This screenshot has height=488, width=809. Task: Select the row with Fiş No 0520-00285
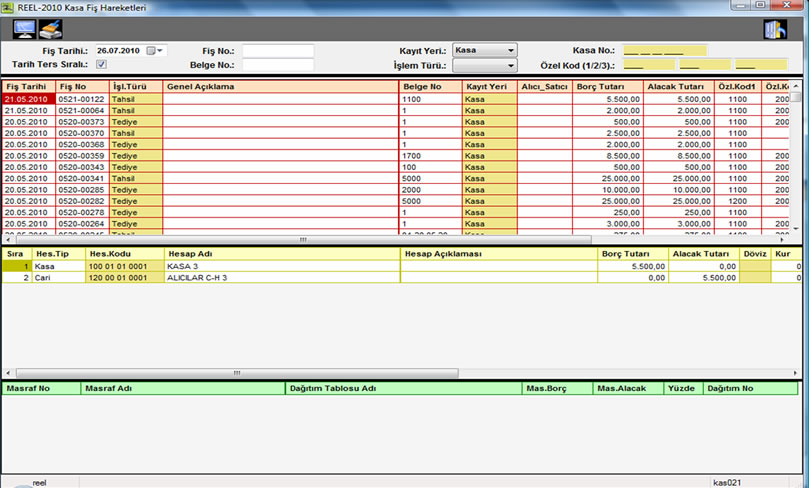pyautogui.click(x=395, y=190)
